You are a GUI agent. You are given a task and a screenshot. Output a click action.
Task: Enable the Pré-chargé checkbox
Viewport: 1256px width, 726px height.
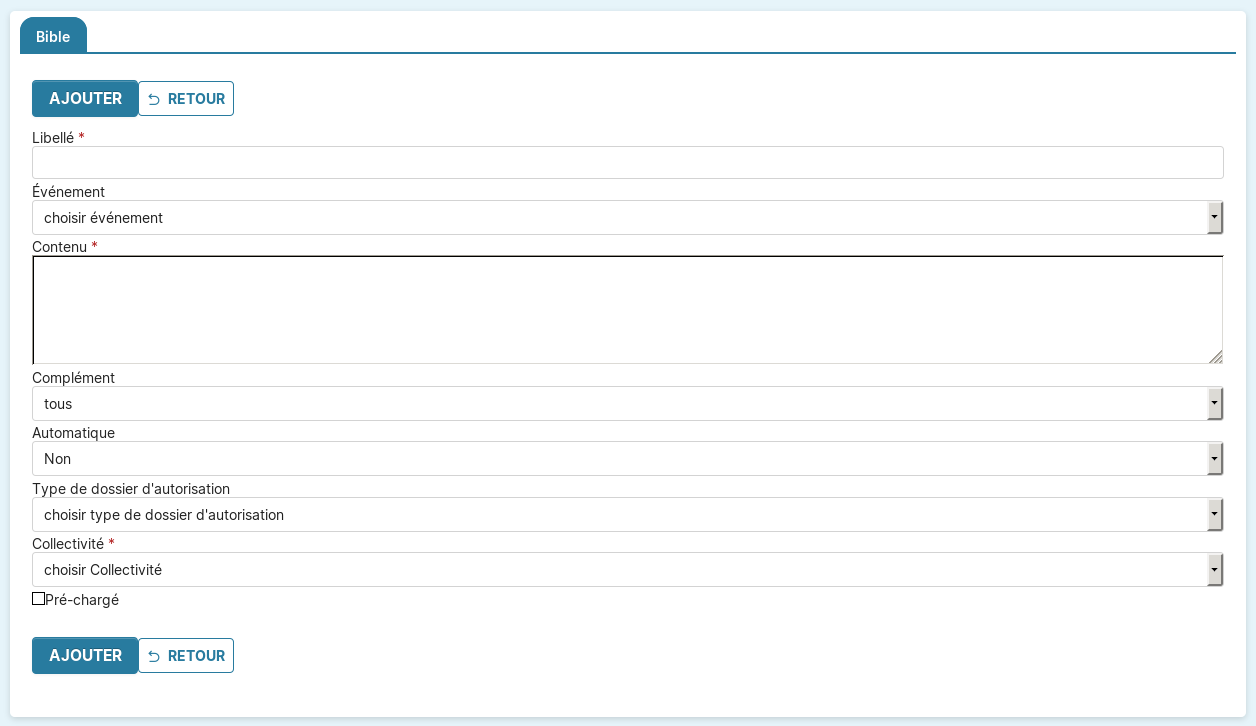click(x=39, y=599)
